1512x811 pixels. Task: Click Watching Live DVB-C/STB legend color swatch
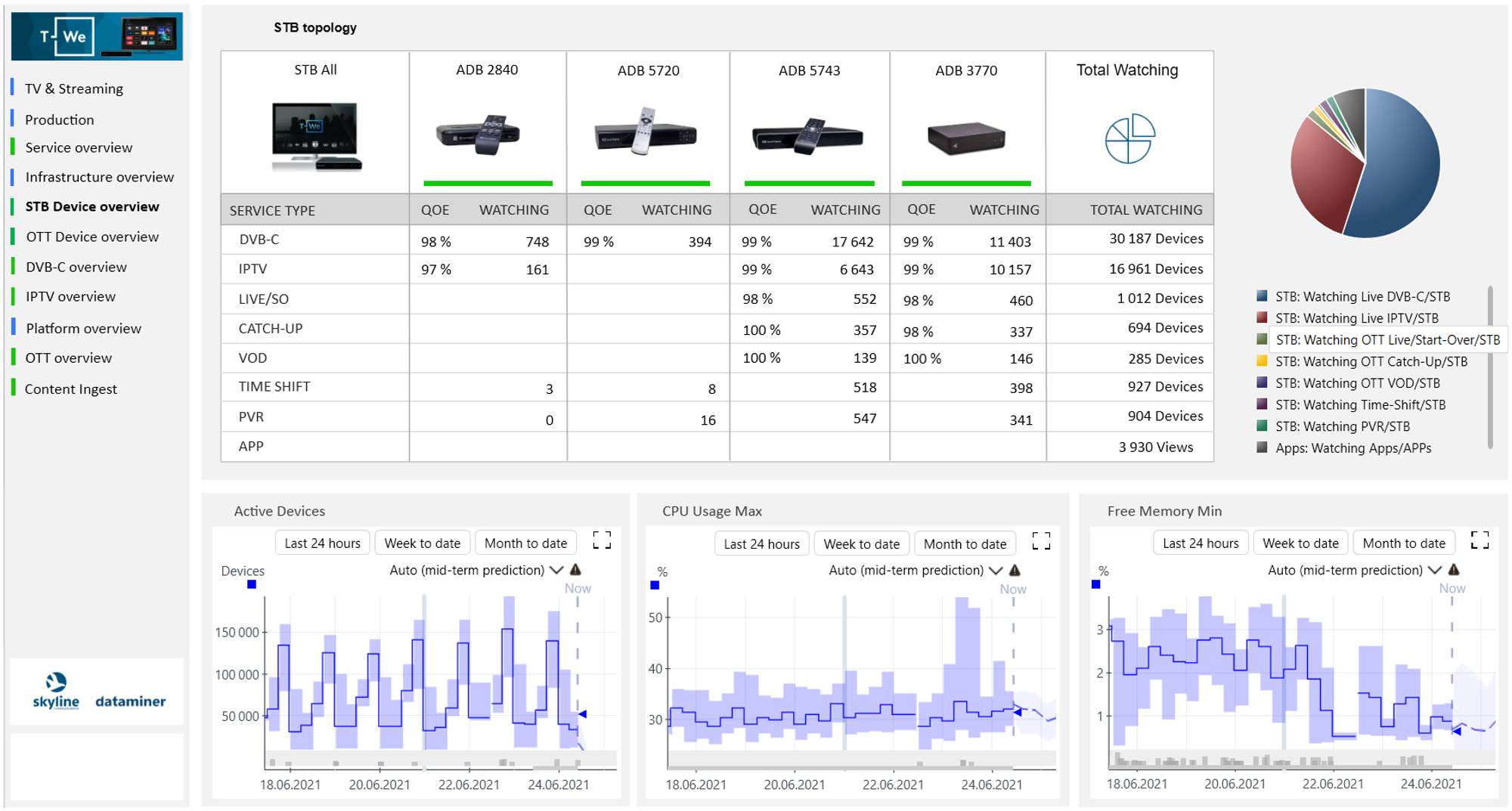[1262, 296]
